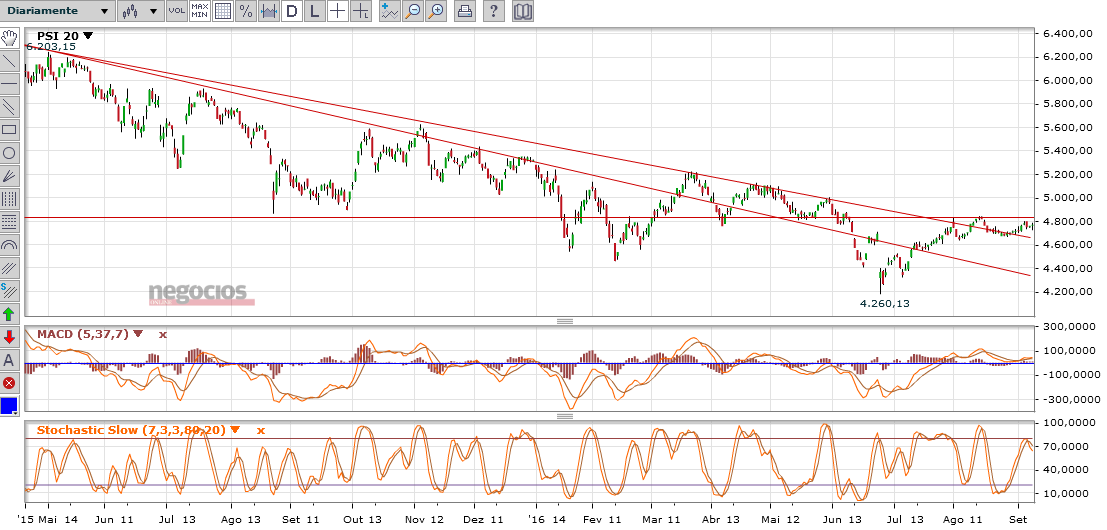Click the zoom in magnifier
This screenshot has height=530, width=1107.
click(436, 11)
